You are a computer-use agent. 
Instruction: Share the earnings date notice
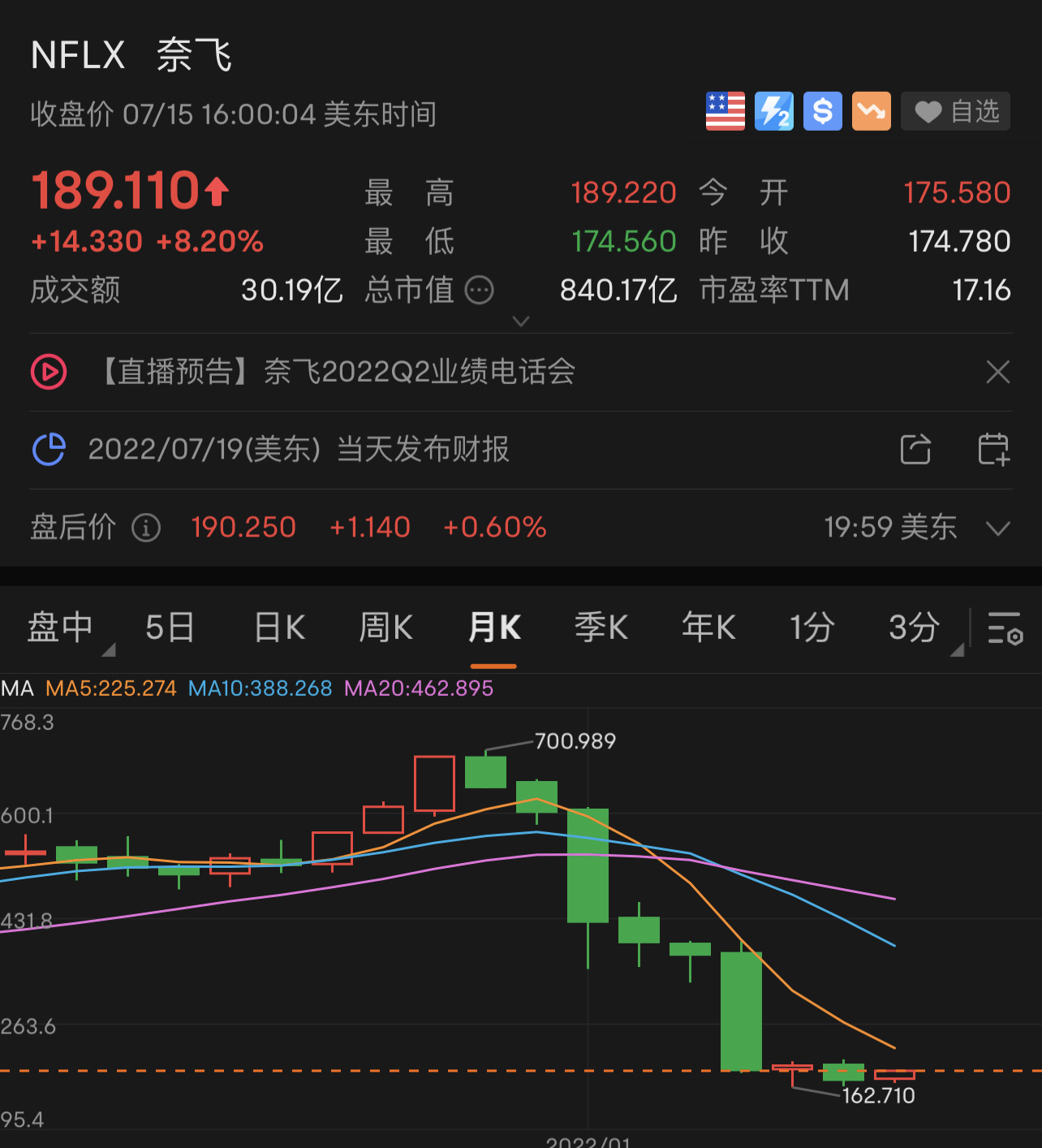pos(916,449)
